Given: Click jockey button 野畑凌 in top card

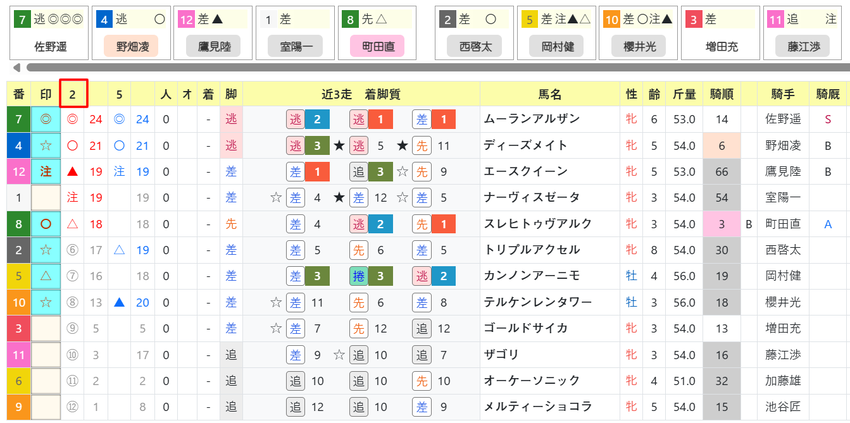Looking at the screenshot, I should (131, 47).
